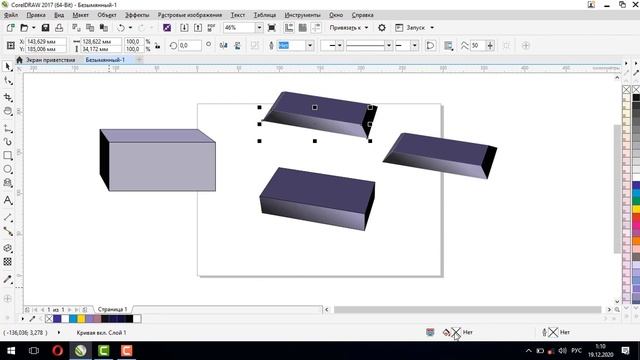Click the X position input field
This screenshot has height=360, width=640.
point(46,42)
